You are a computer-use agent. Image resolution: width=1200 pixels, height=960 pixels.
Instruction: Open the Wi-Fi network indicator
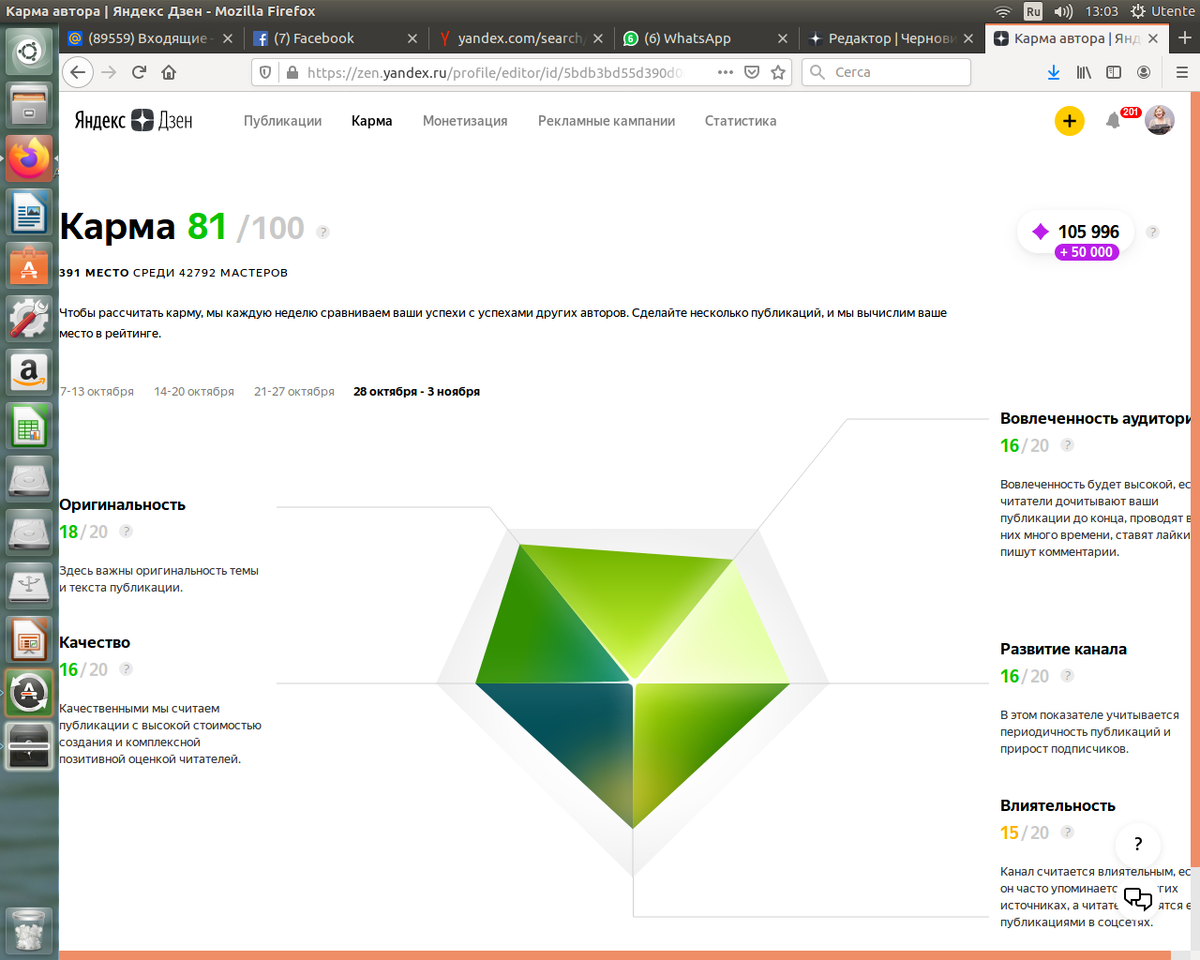click(1003, 11)
